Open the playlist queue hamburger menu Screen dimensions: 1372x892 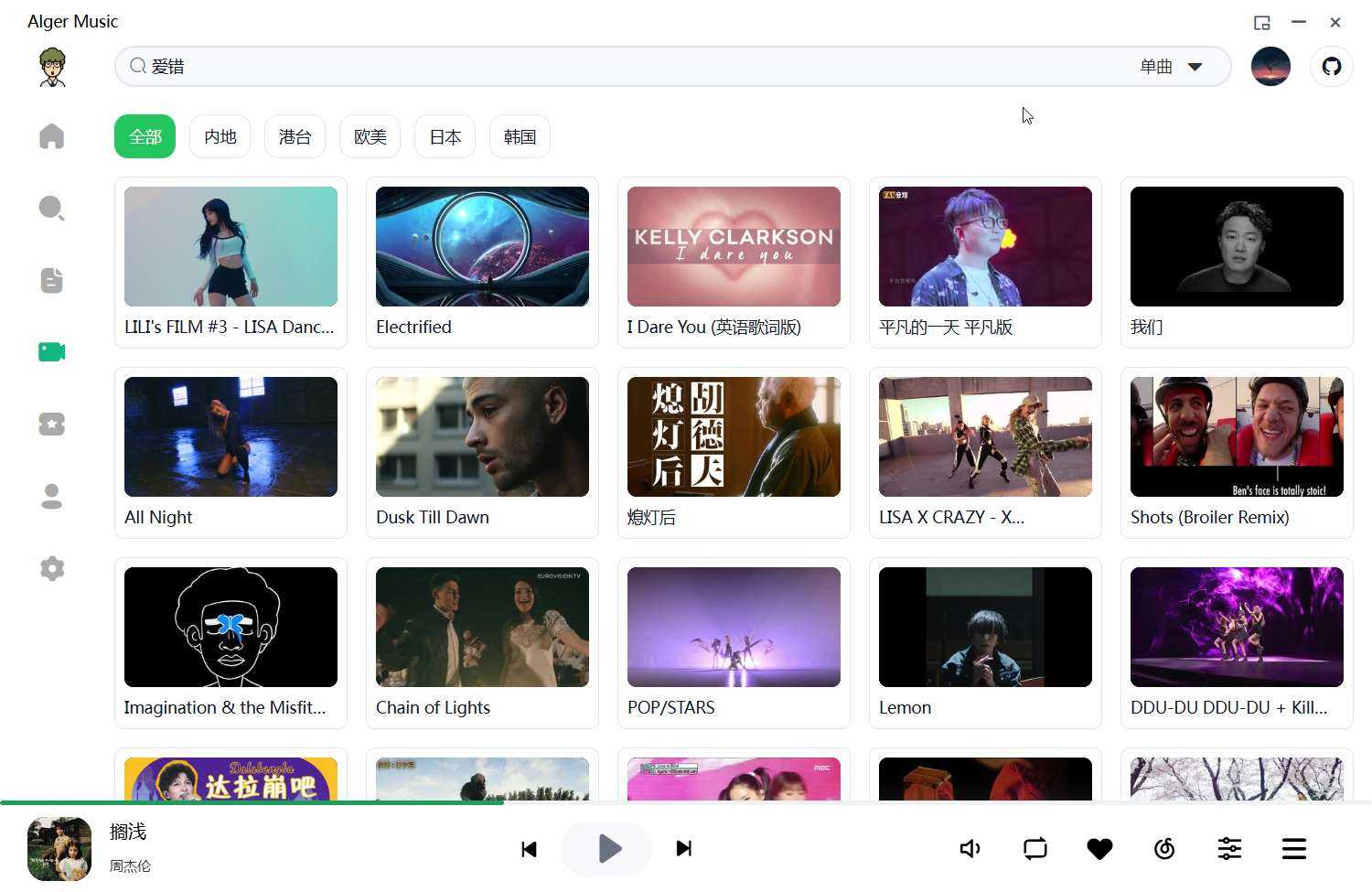(x=1293, y=849)
